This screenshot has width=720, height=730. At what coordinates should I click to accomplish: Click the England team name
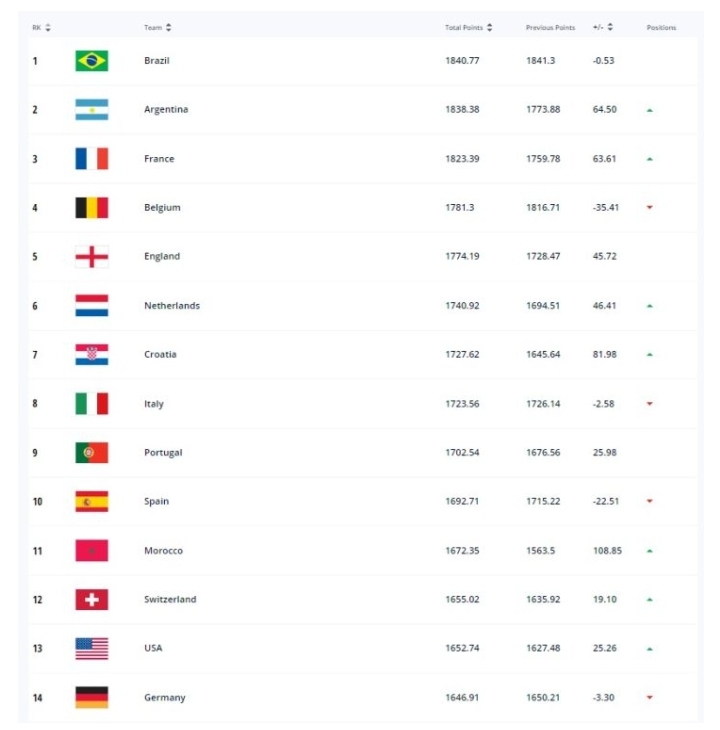162,257
